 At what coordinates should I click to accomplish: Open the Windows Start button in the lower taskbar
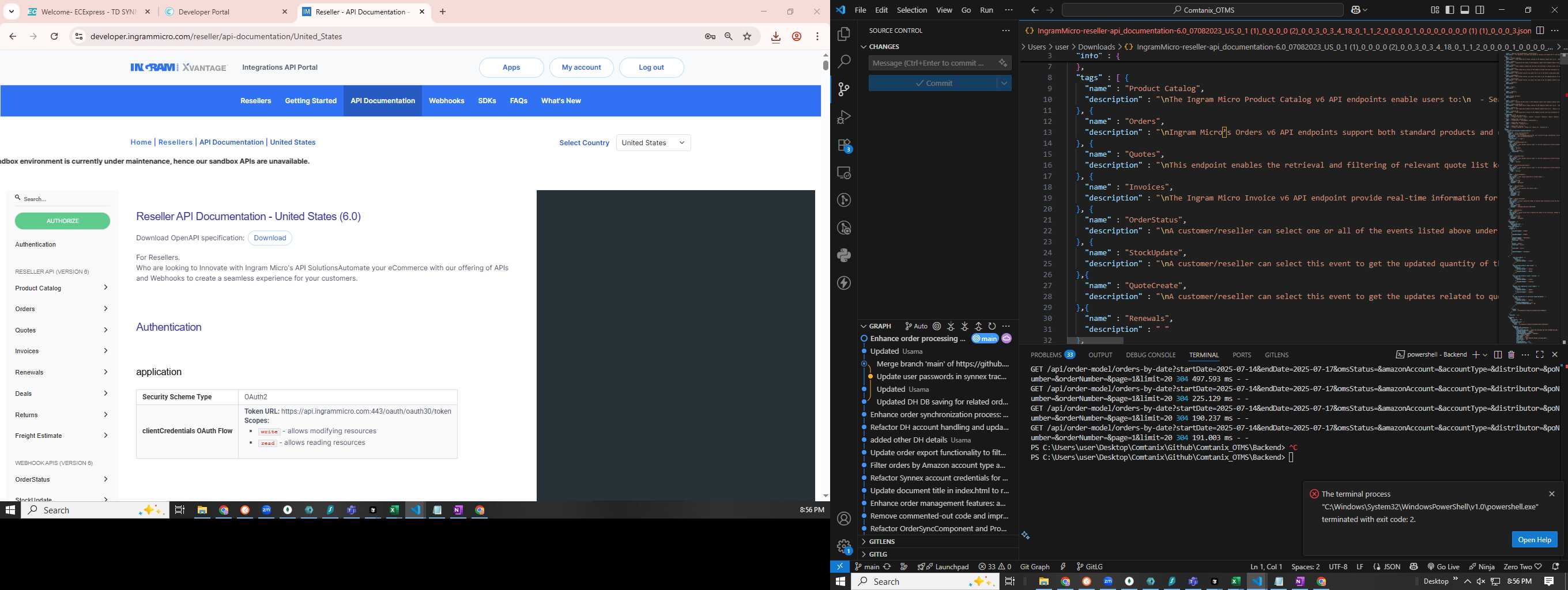click(x=840, y=581)
